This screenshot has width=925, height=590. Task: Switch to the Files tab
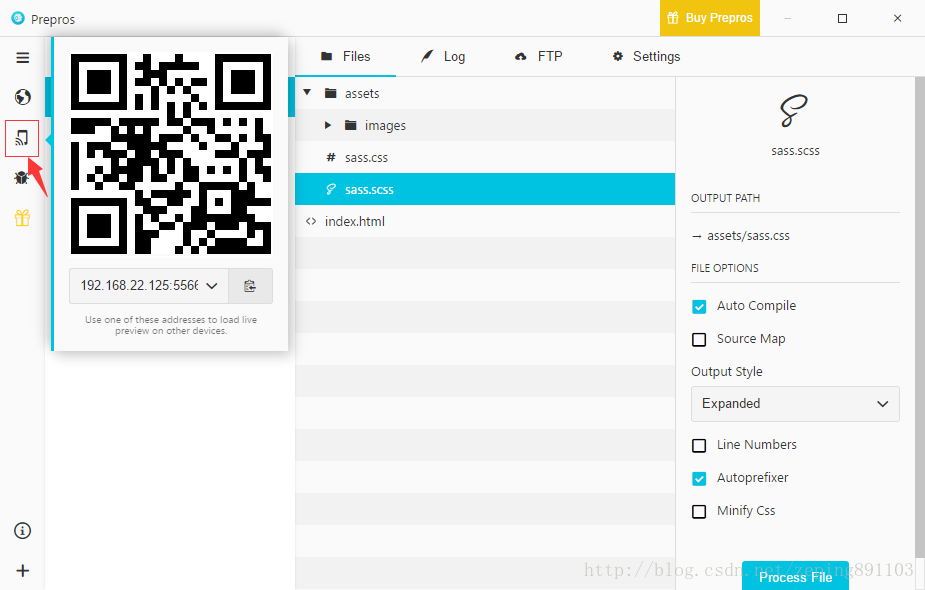346,57
